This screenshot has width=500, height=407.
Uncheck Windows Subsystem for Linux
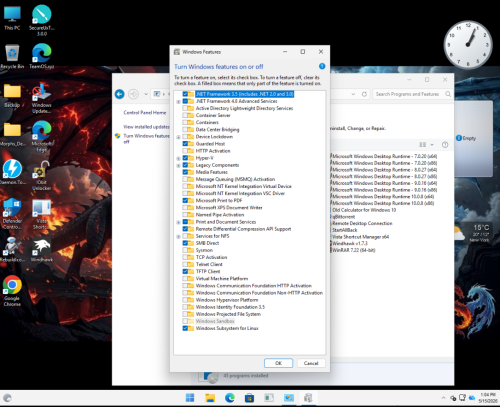(x=185, y=328)
